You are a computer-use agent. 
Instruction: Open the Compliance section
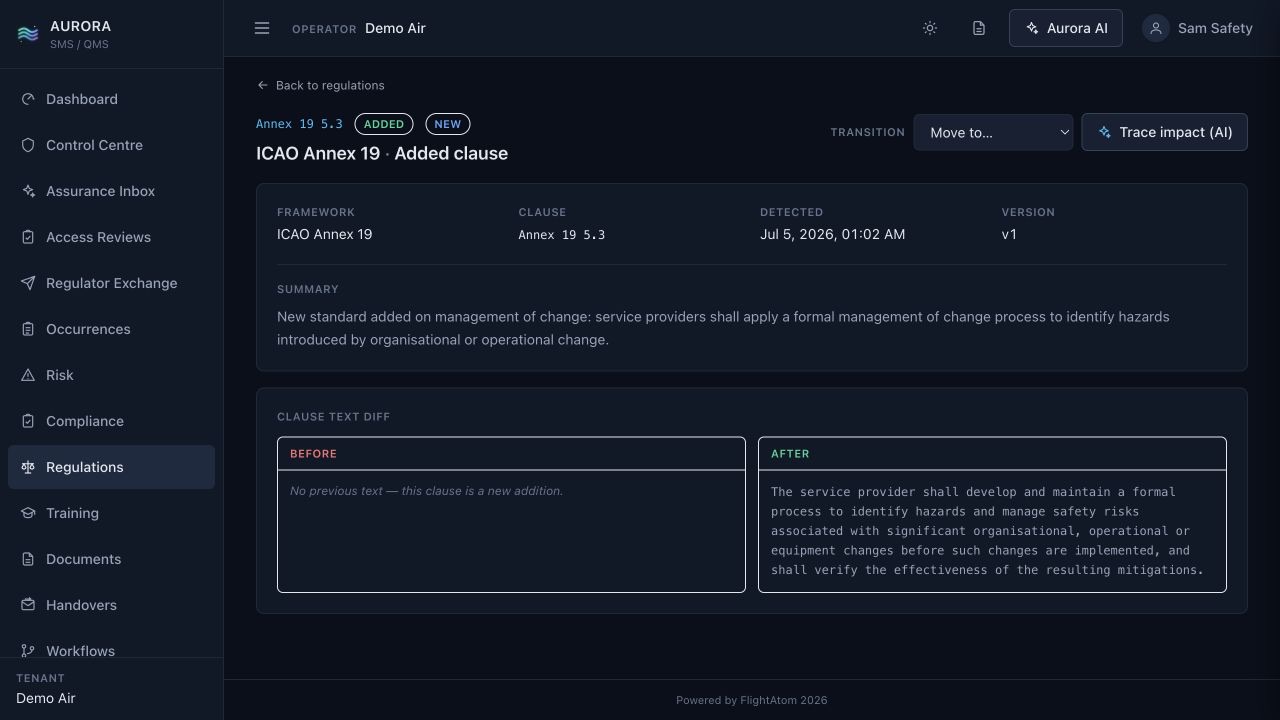coord(111,421)
